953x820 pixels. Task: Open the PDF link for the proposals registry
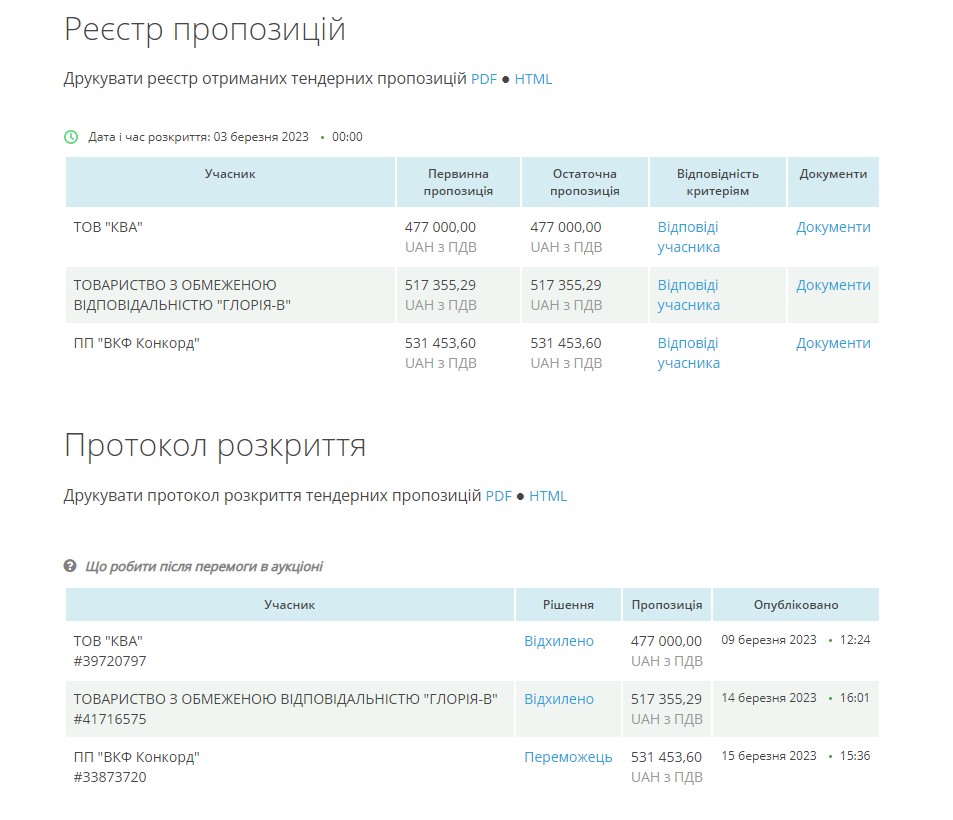pyautogui.click(x=484, y=79)
